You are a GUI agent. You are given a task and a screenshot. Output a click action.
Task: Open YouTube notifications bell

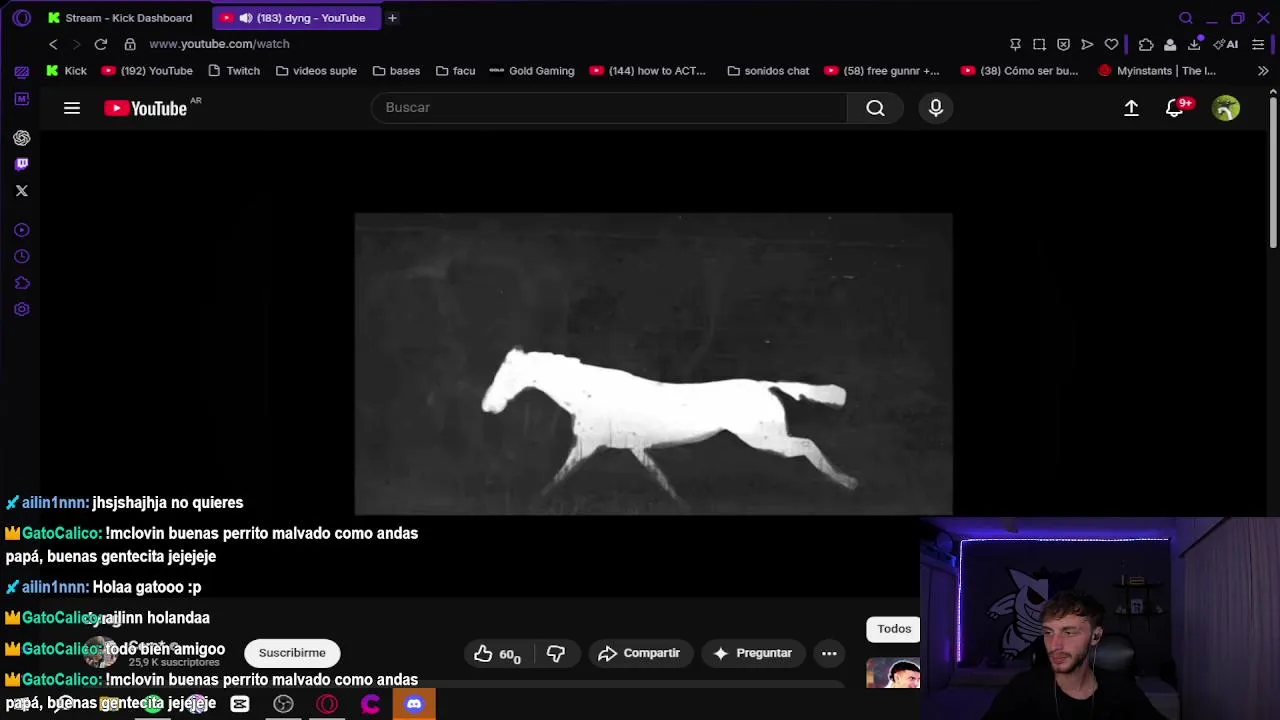1175,108
